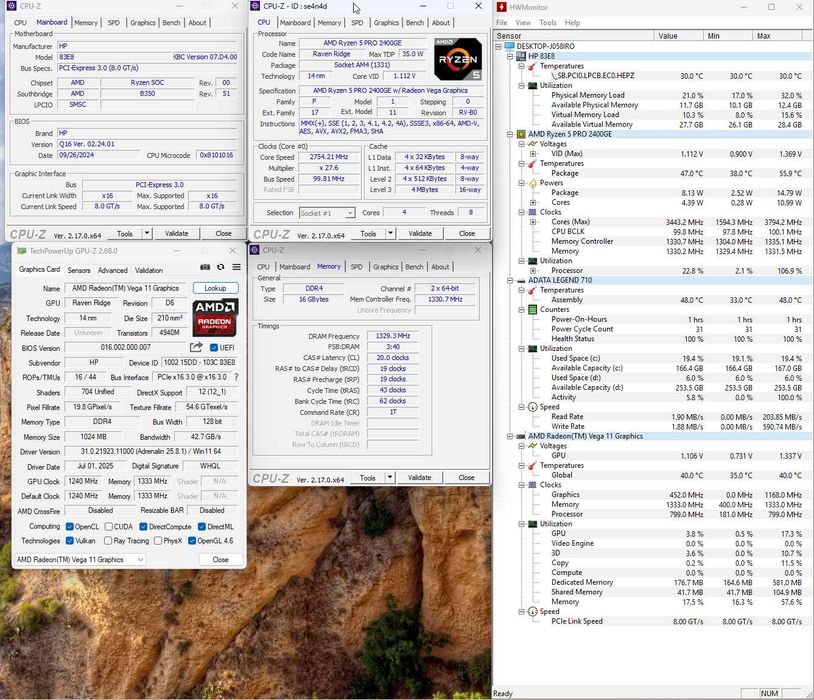Click Close button in CPU-Z Memory window

tap(466, 477)
